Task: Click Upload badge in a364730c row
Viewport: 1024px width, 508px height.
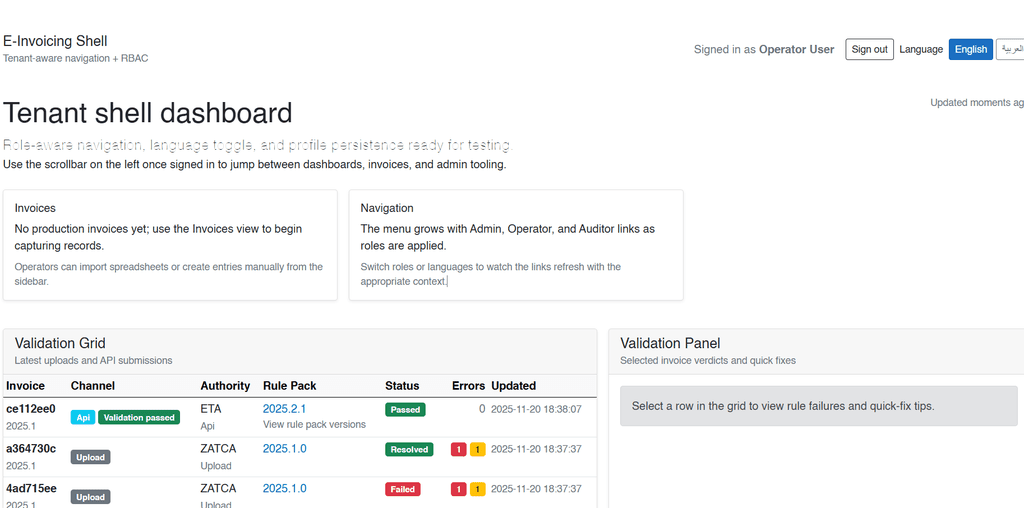Action: tap(90, 457)
